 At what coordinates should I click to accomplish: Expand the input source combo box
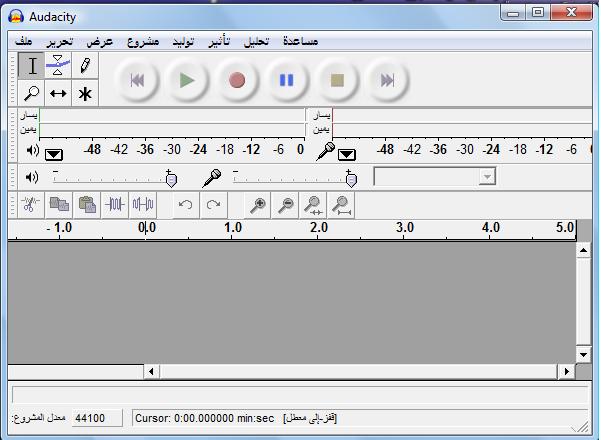click(487, 177)
